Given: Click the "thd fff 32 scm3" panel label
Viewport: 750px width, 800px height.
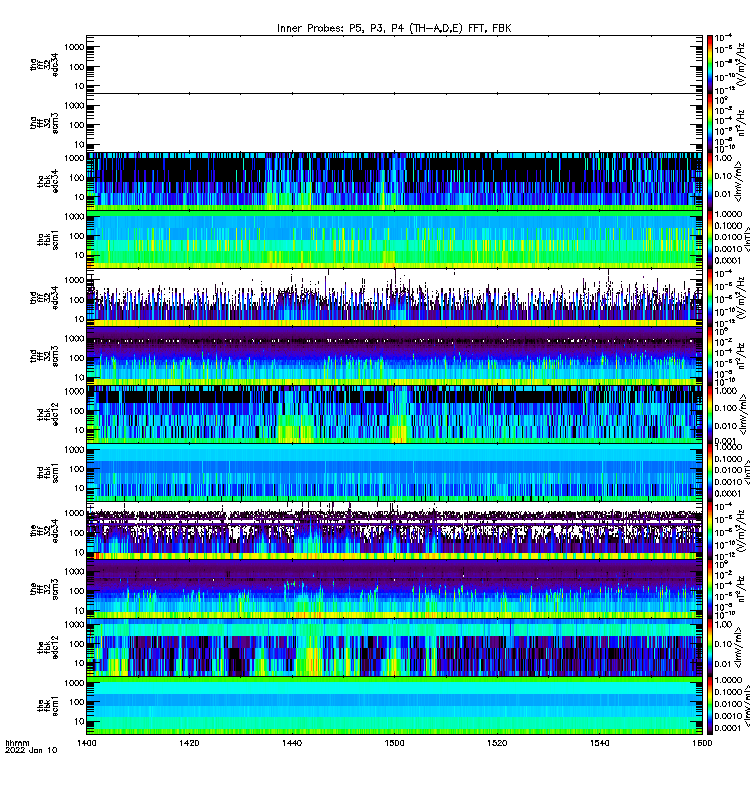Looking at the screenshot, I should pyautogui.click(x=44, y=356).
